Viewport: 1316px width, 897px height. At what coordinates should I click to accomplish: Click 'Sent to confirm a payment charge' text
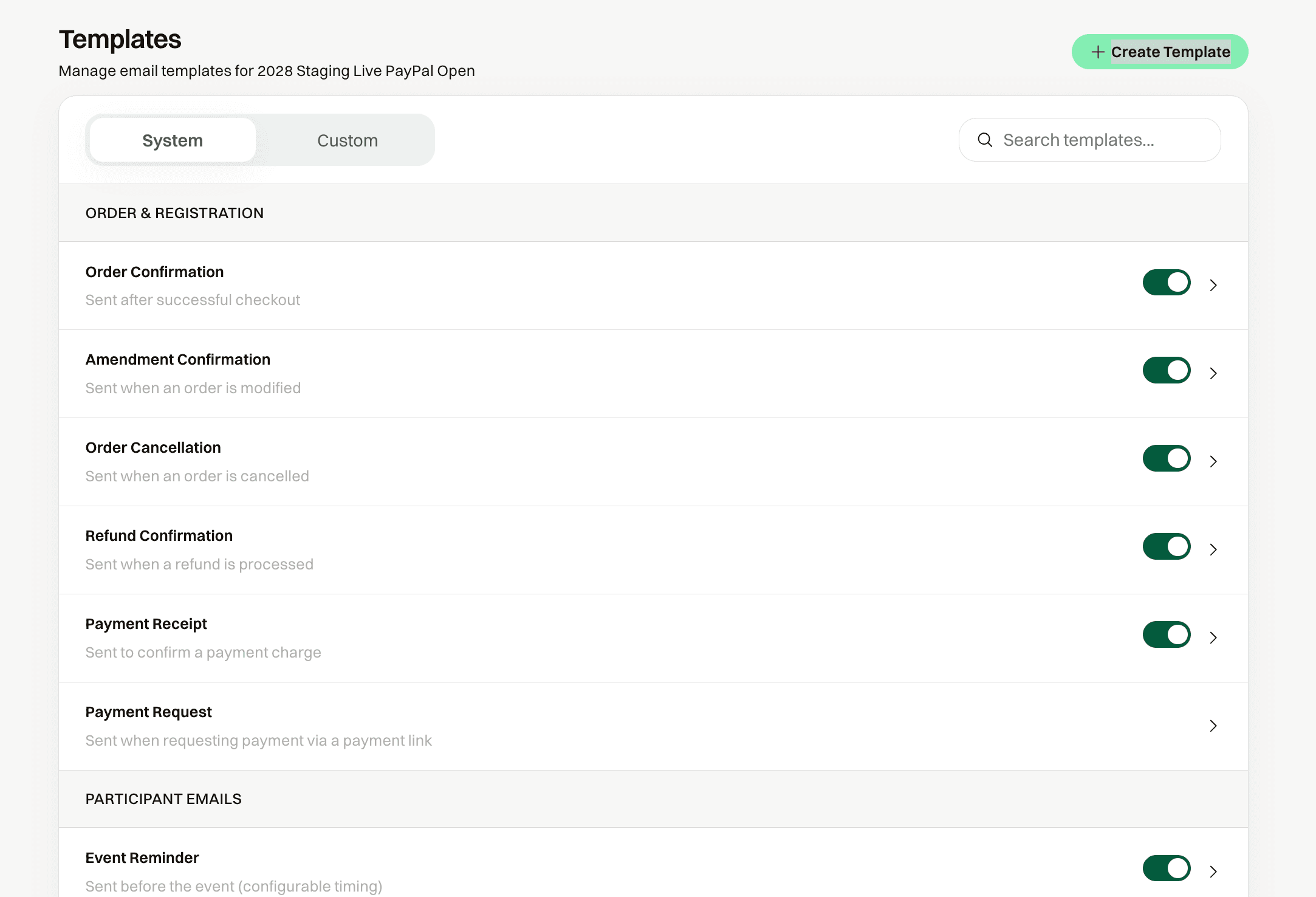[x=204, y=653]
